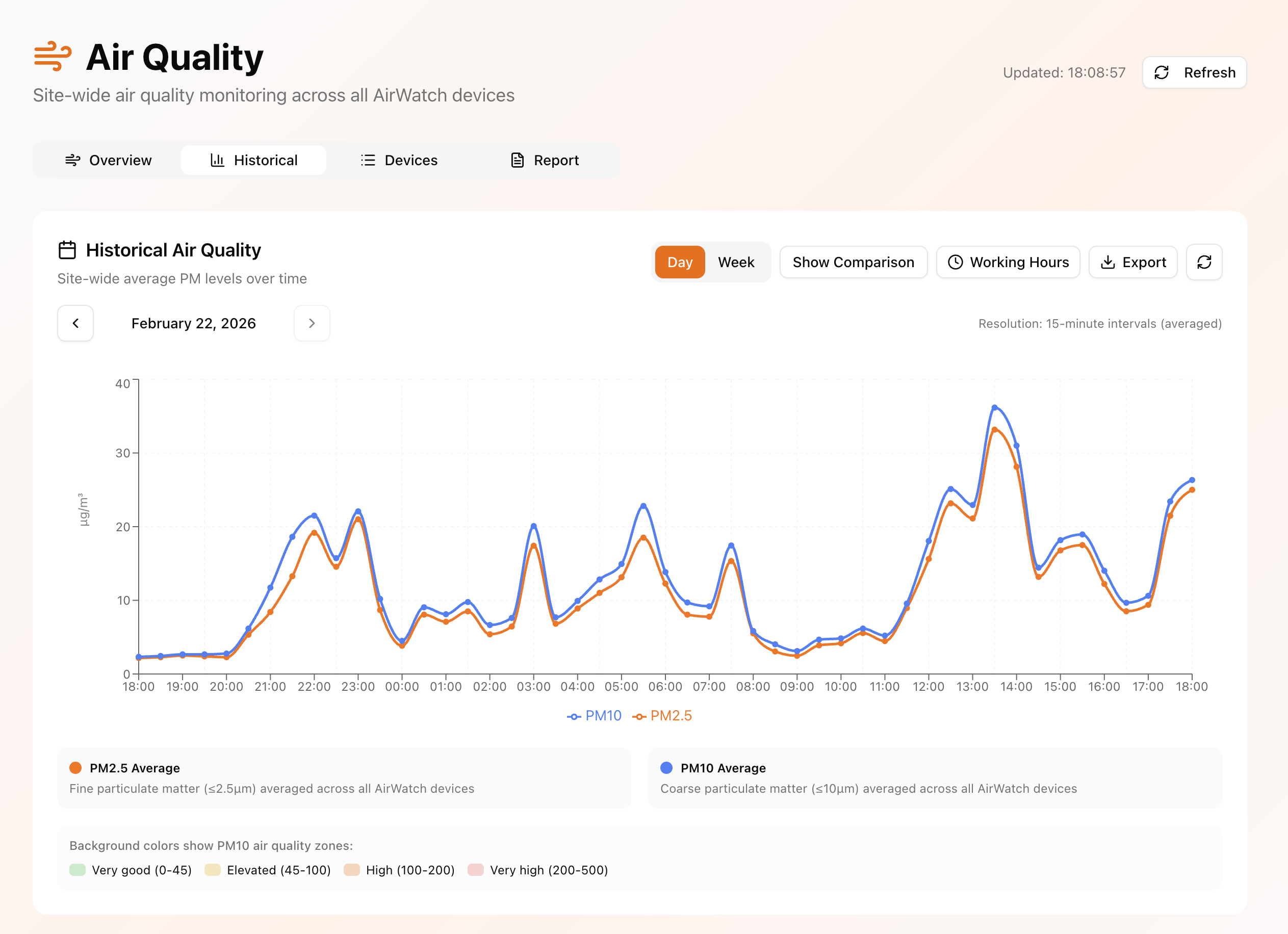Click the download icon in Export
This screenshot has width=1288, height=934.
1107,262
